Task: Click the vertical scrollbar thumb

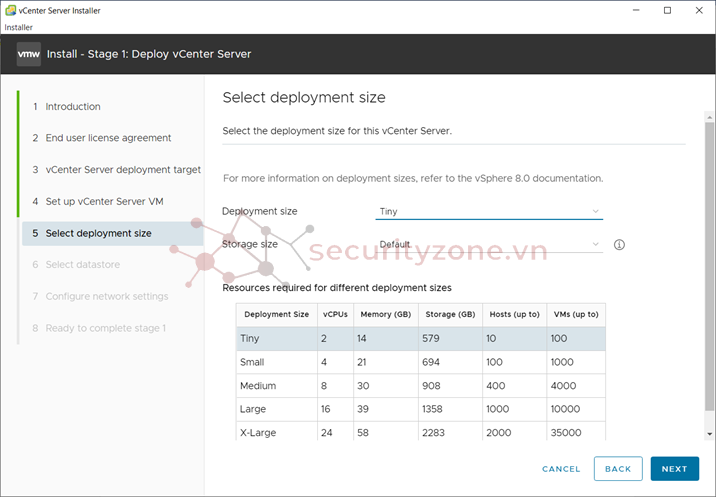Action: click(709, 266)
